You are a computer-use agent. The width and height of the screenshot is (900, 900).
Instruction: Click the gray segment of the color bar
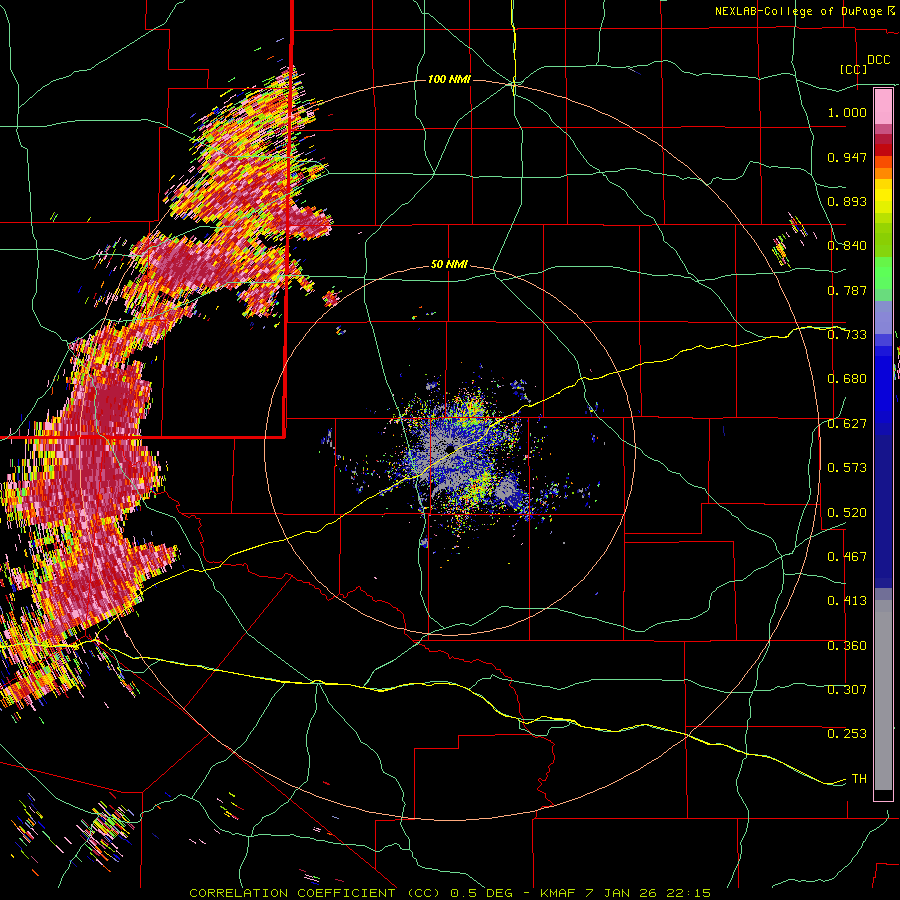(883, 695)
